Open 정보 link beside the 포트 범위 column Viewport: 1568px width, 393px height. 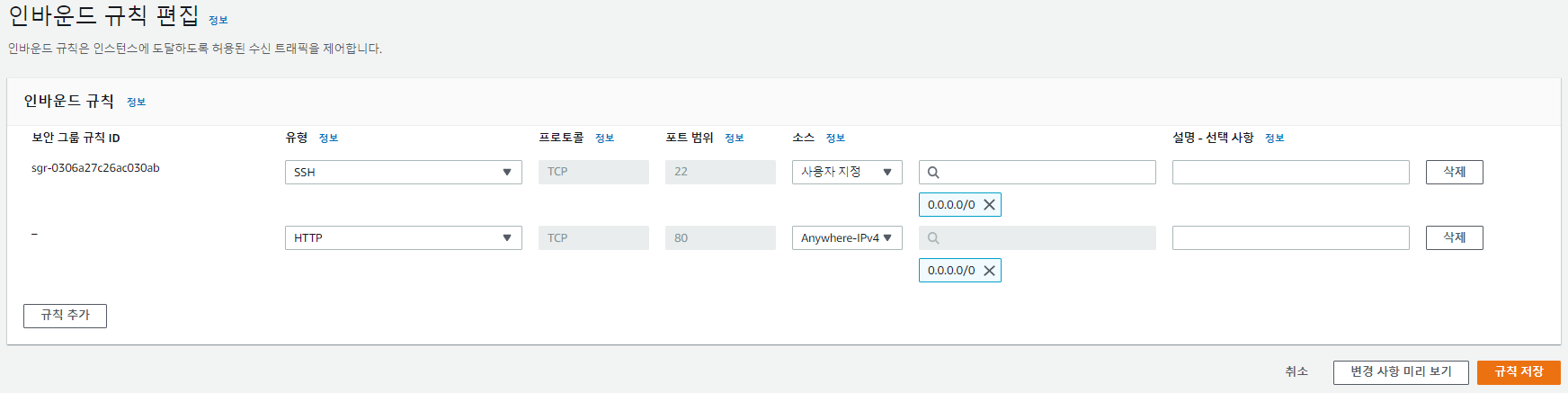(735, 138)
